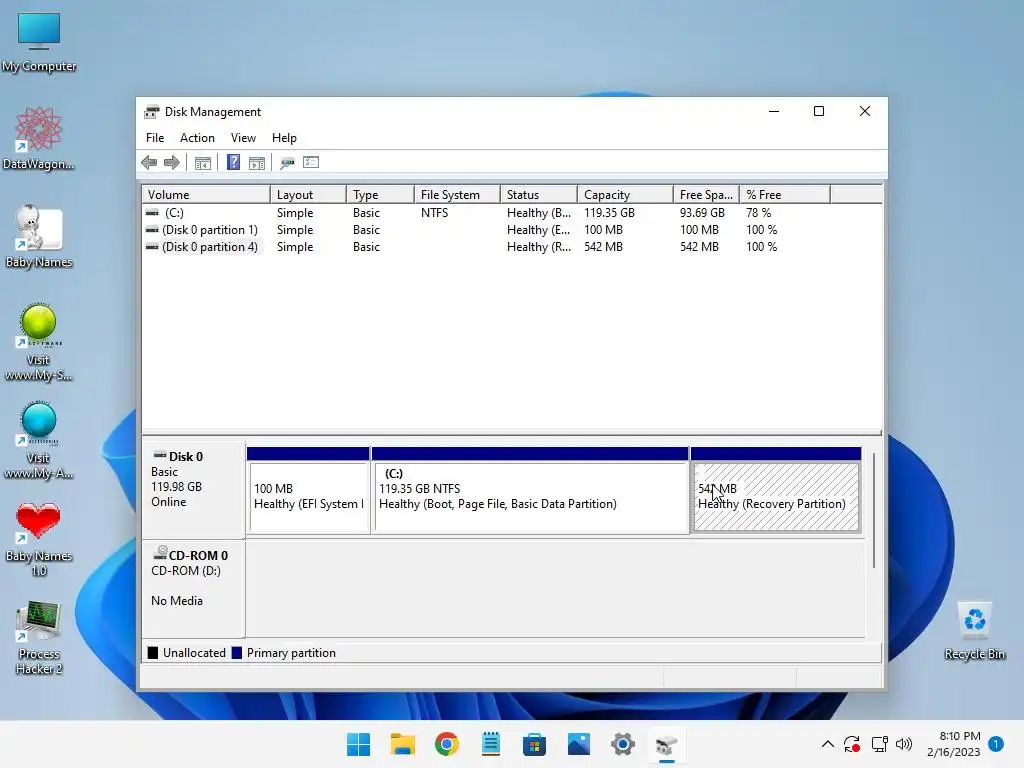
Task: Select the Baby Names baby icon
Action: click(x=39, y=236)
